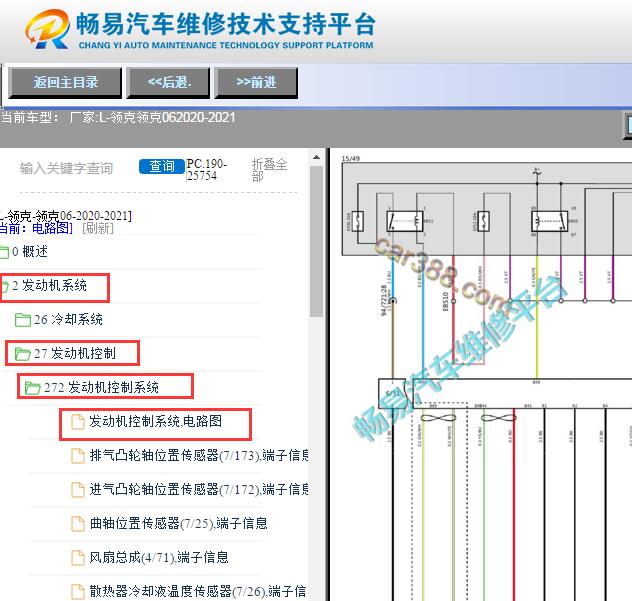Image resolution: width=632 pixels, height=601 pixels.
Task: Click the PC.190-25754 text
Action: click(207, 170)
